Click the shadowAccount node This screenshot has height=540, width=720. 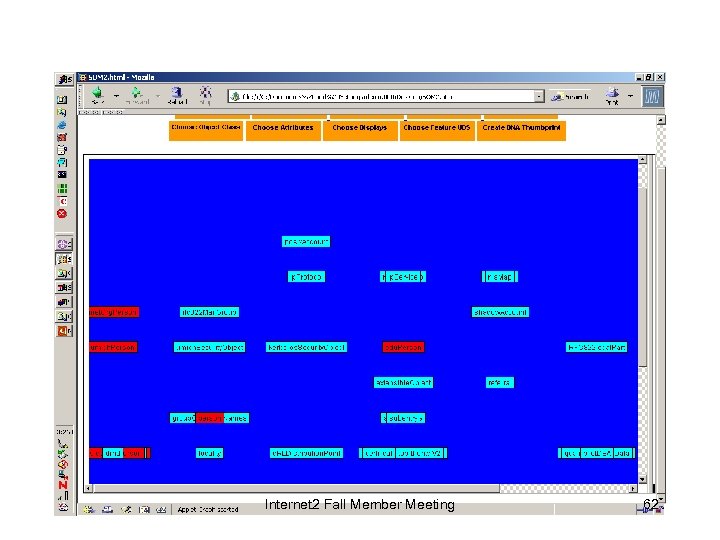tap(500, 312)
